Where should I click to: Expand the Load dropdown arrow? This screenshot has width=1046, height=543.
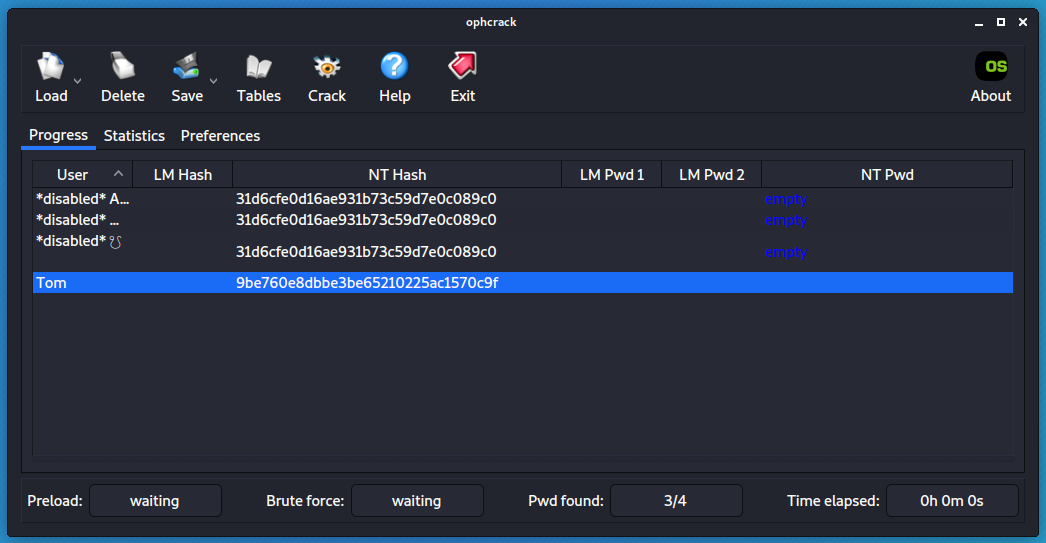click(x=78, y=80)
